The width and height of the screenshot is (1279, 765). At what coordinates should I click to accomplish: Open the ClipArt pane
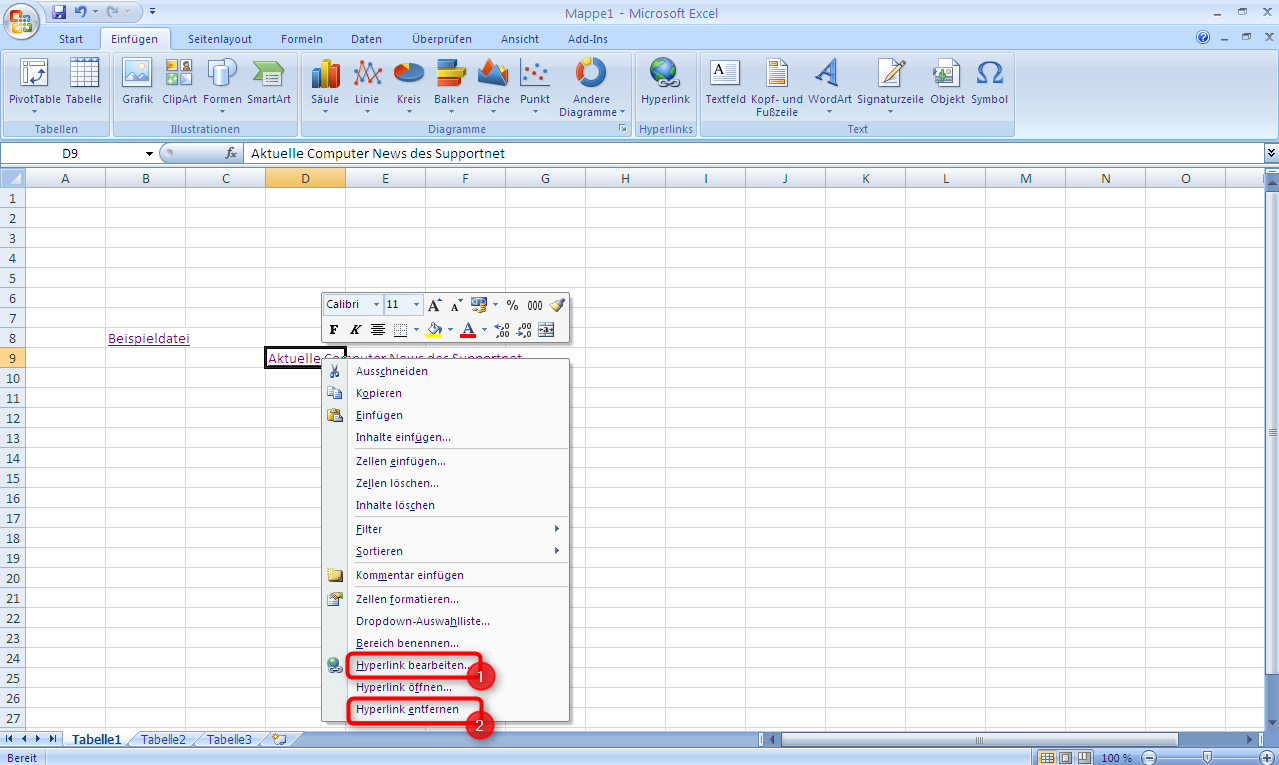[x=180, y=82]
